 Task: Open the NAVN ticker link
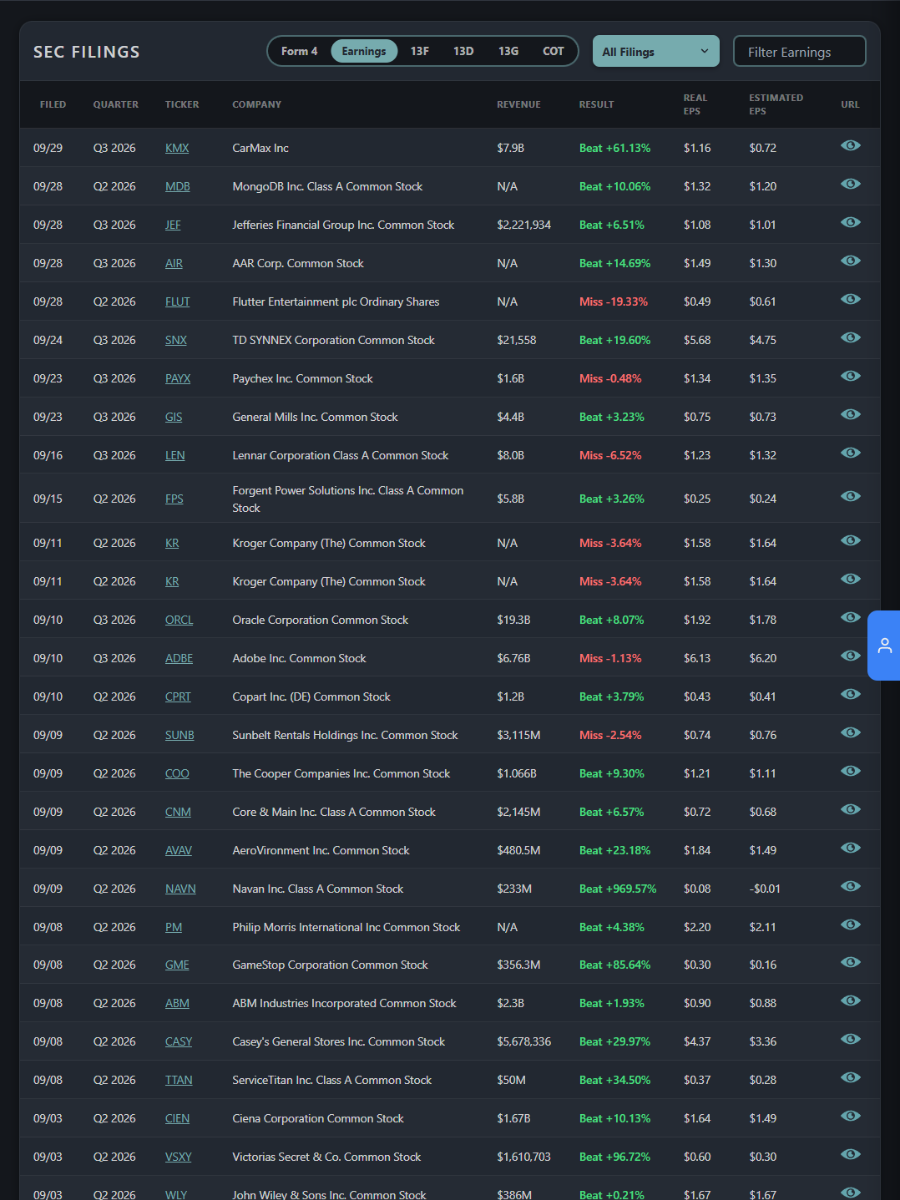click(x=180, y=889)
